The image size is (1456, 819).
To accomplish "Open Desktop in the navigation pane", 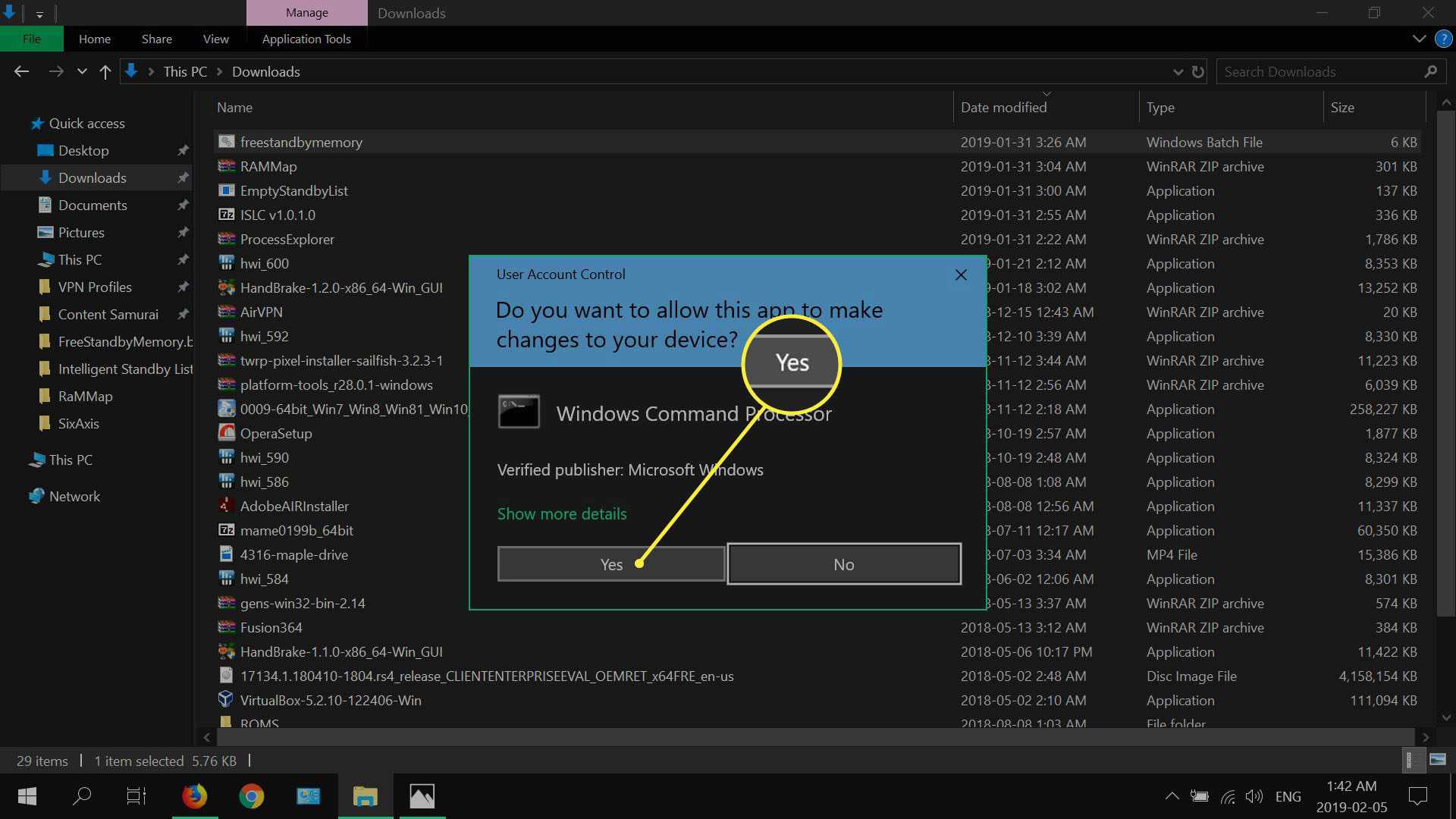I will (83, 150).
